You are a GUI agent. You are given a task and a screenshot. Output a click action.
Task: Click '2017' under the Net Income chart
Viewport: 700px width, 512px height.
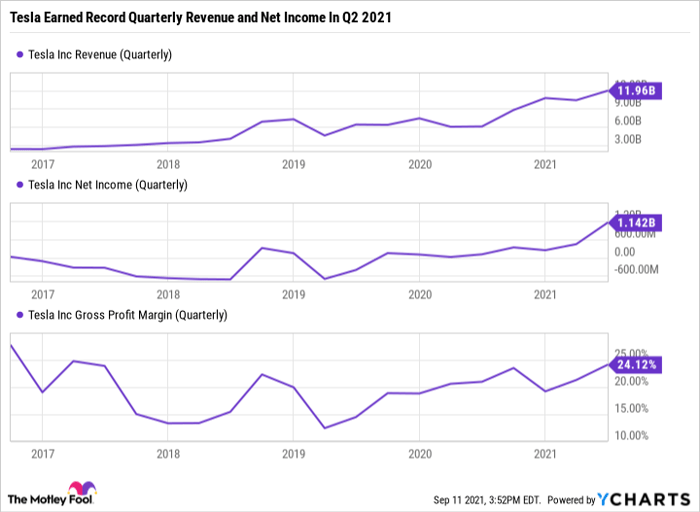43,295
